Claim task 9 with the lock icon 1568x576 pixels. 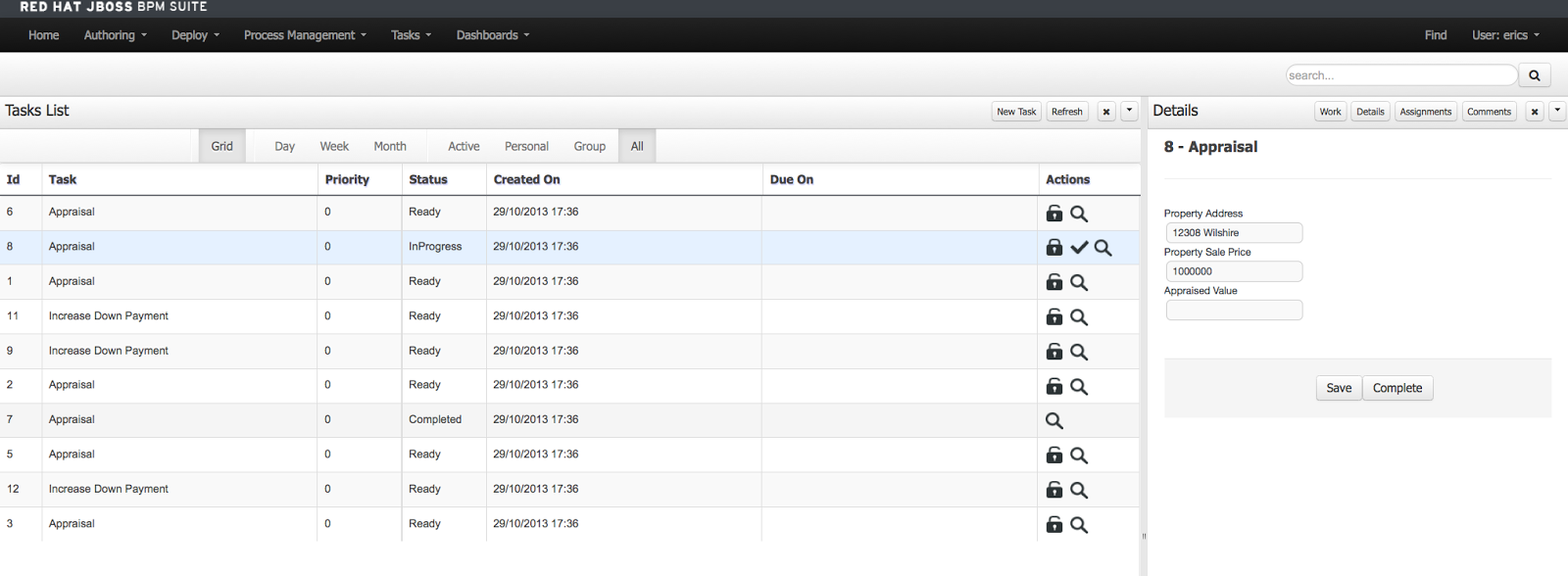click(x=1054, y=352)
